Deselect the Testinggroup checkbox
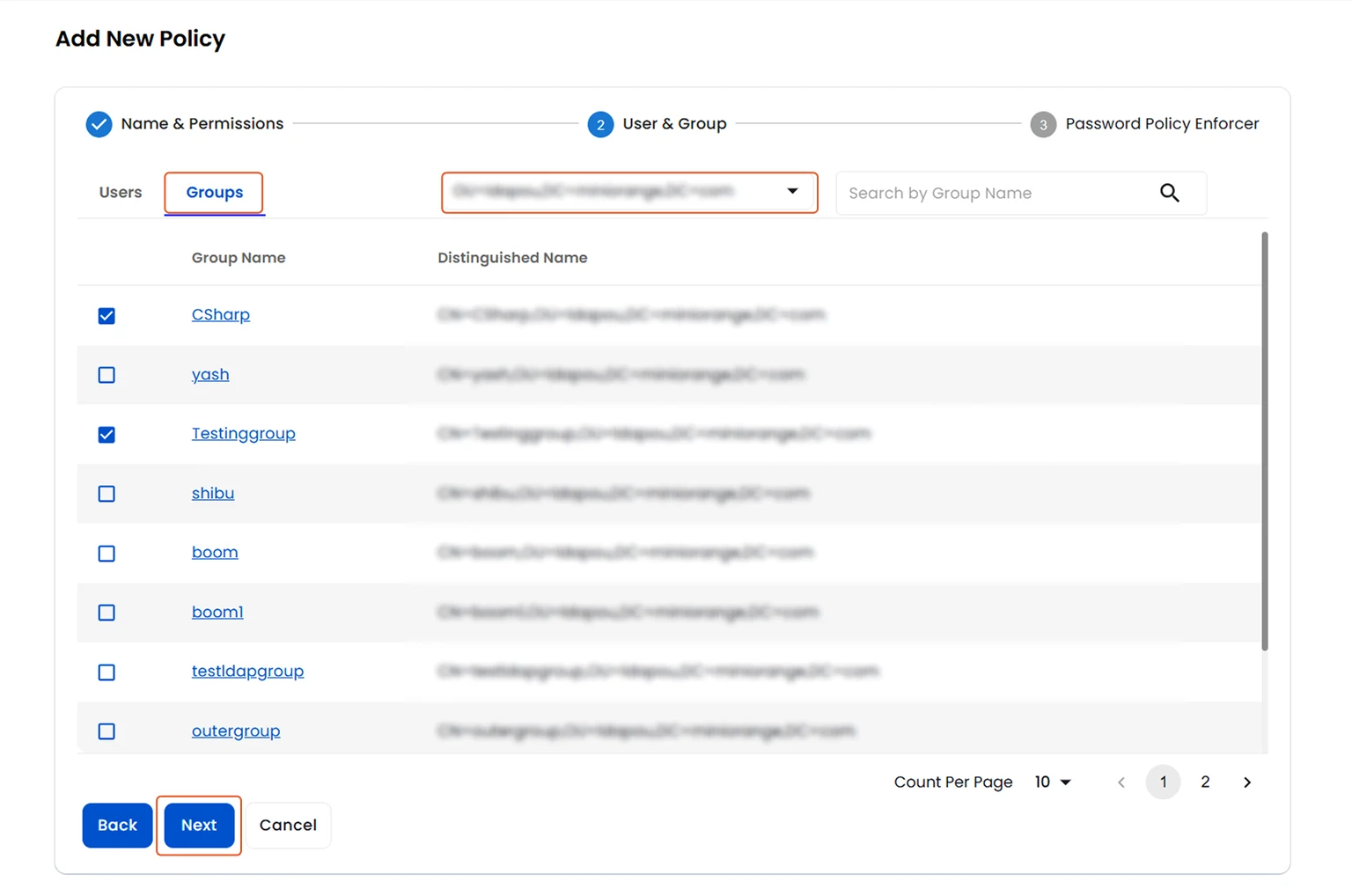 pos(107,434)
